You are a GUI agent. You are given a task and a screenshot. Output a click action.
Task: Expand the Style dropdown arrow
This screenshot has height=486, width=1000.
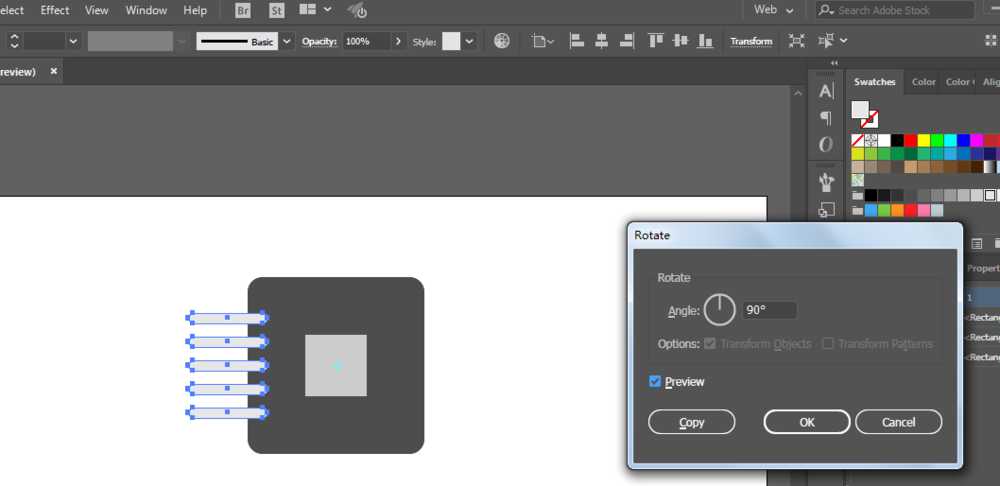[469, 41]
